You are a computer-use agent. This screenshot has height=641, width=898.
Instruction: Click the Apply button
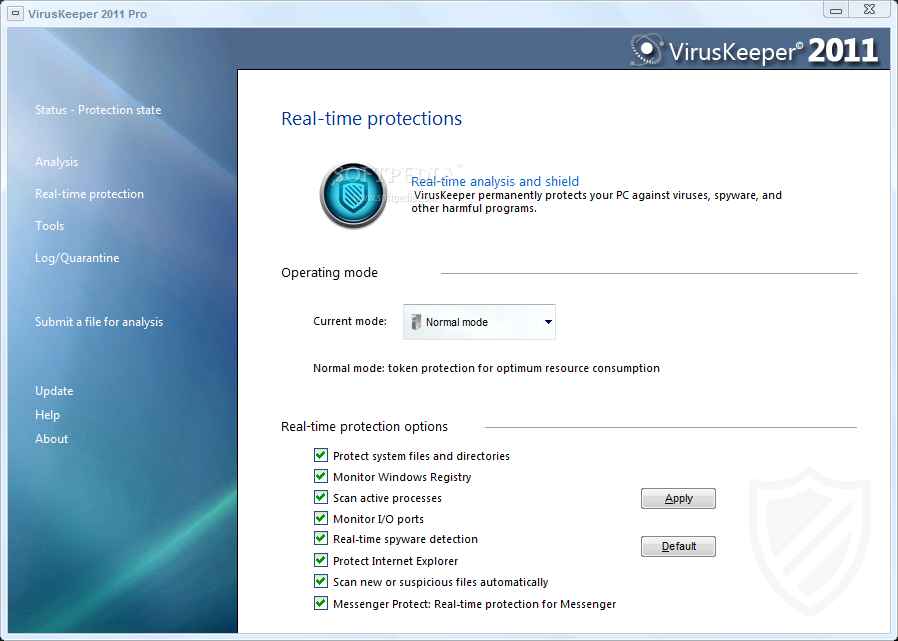[678, 498]
